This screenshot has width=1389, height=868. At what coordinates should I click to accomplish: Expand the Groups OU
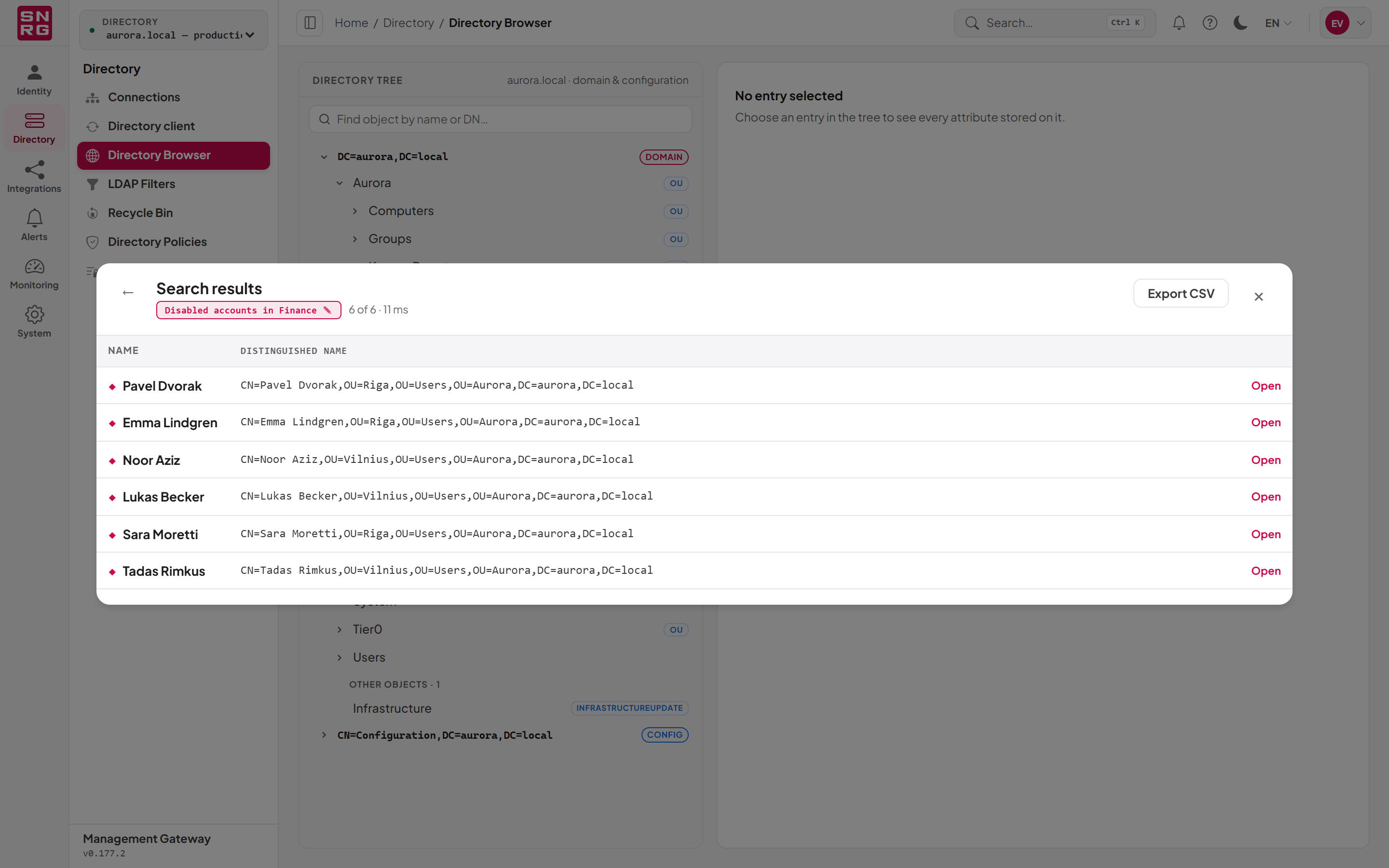(x=355, y=239)
